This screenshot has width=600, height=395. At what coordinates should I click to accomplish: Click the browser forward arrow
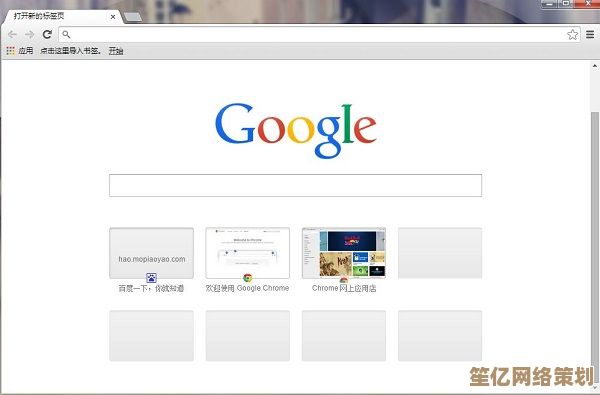coord(29,34)
